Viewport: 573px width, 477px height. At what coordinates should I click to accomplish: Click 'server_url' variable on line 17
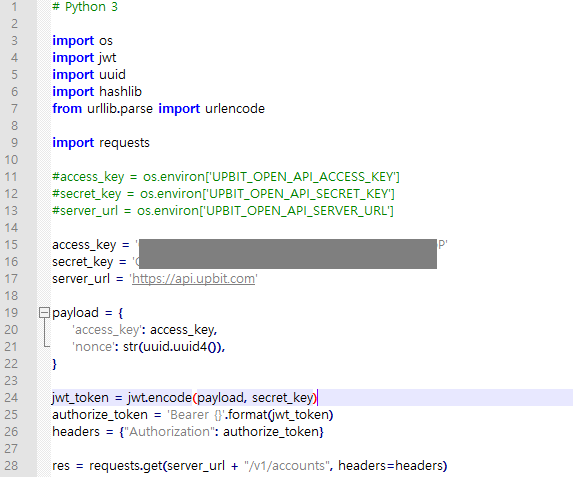click(x=81, y=279)
